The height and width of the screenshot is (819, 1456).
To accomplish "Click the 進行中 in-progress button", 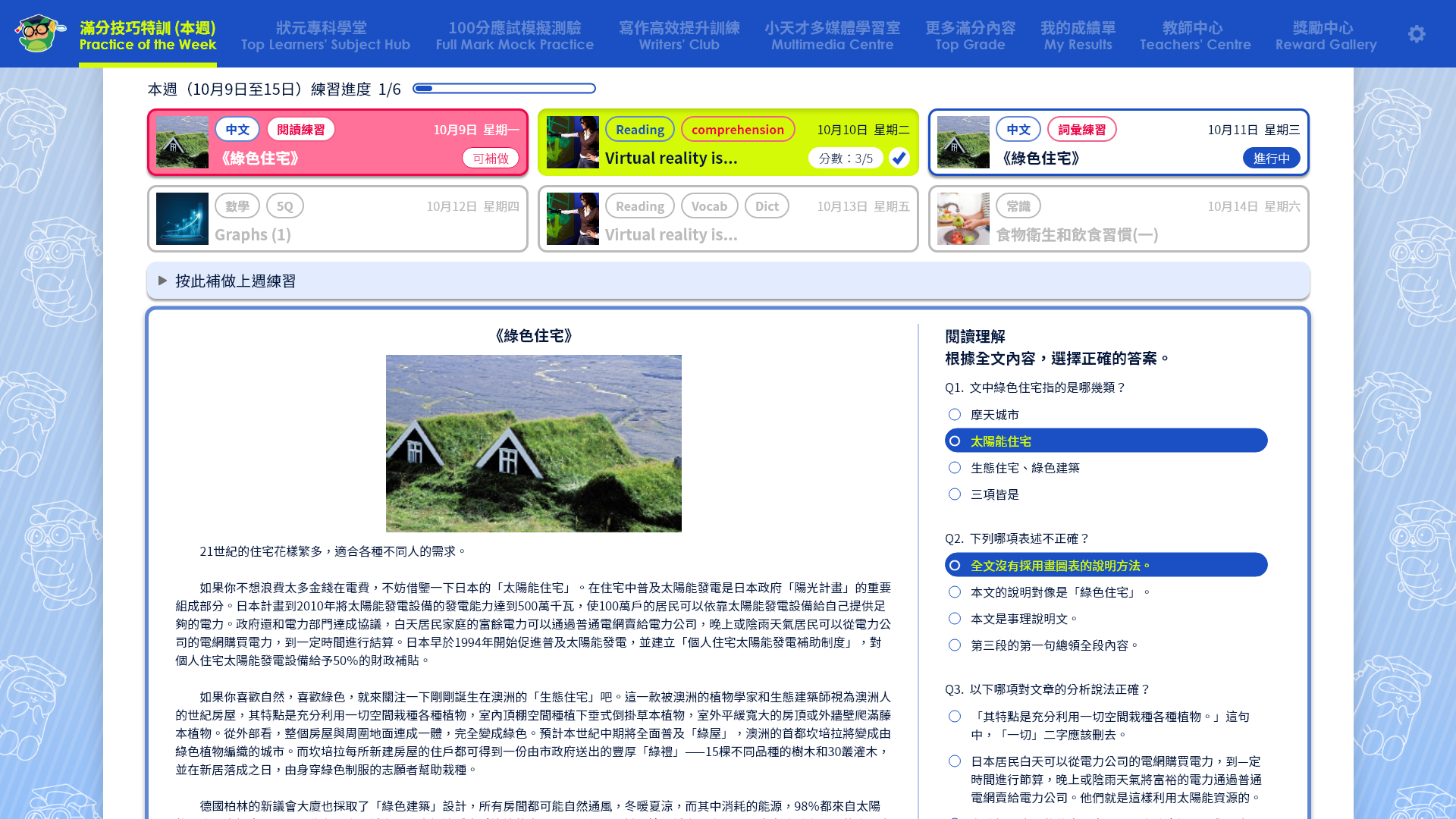I will click(1271, 158).
